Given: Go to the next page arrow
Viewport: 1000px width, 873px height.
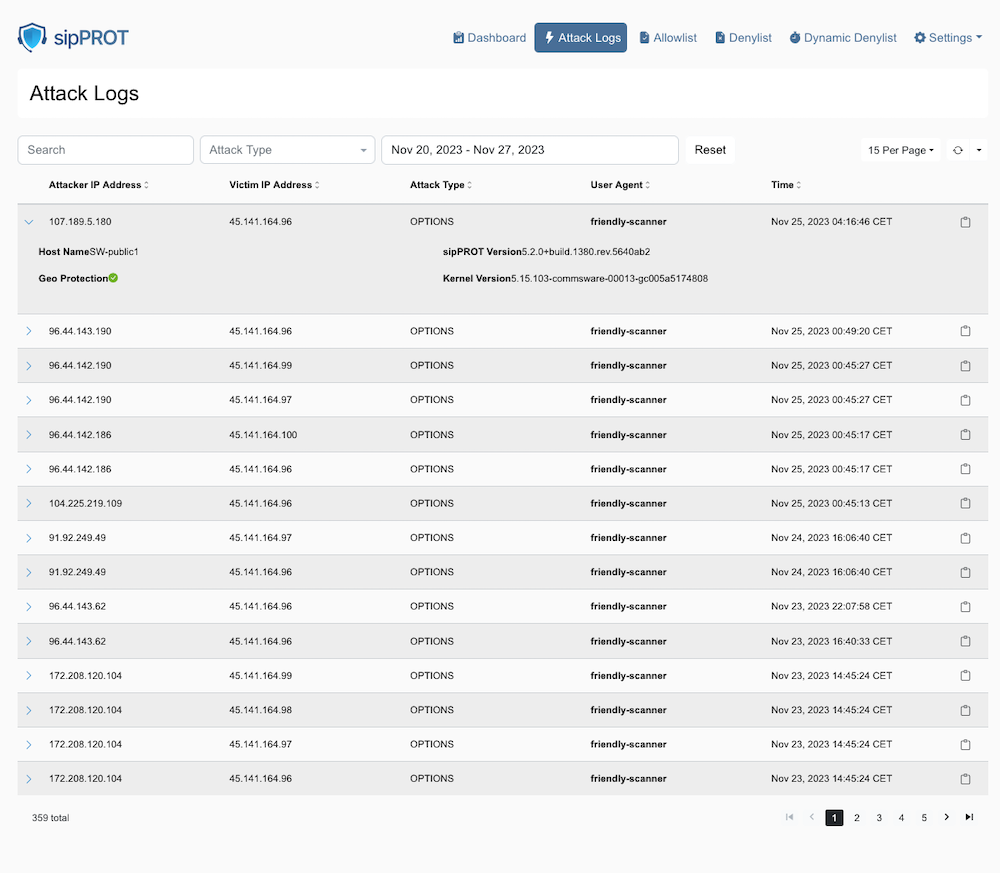Looking at the screenshot, I should coord(946,817).
